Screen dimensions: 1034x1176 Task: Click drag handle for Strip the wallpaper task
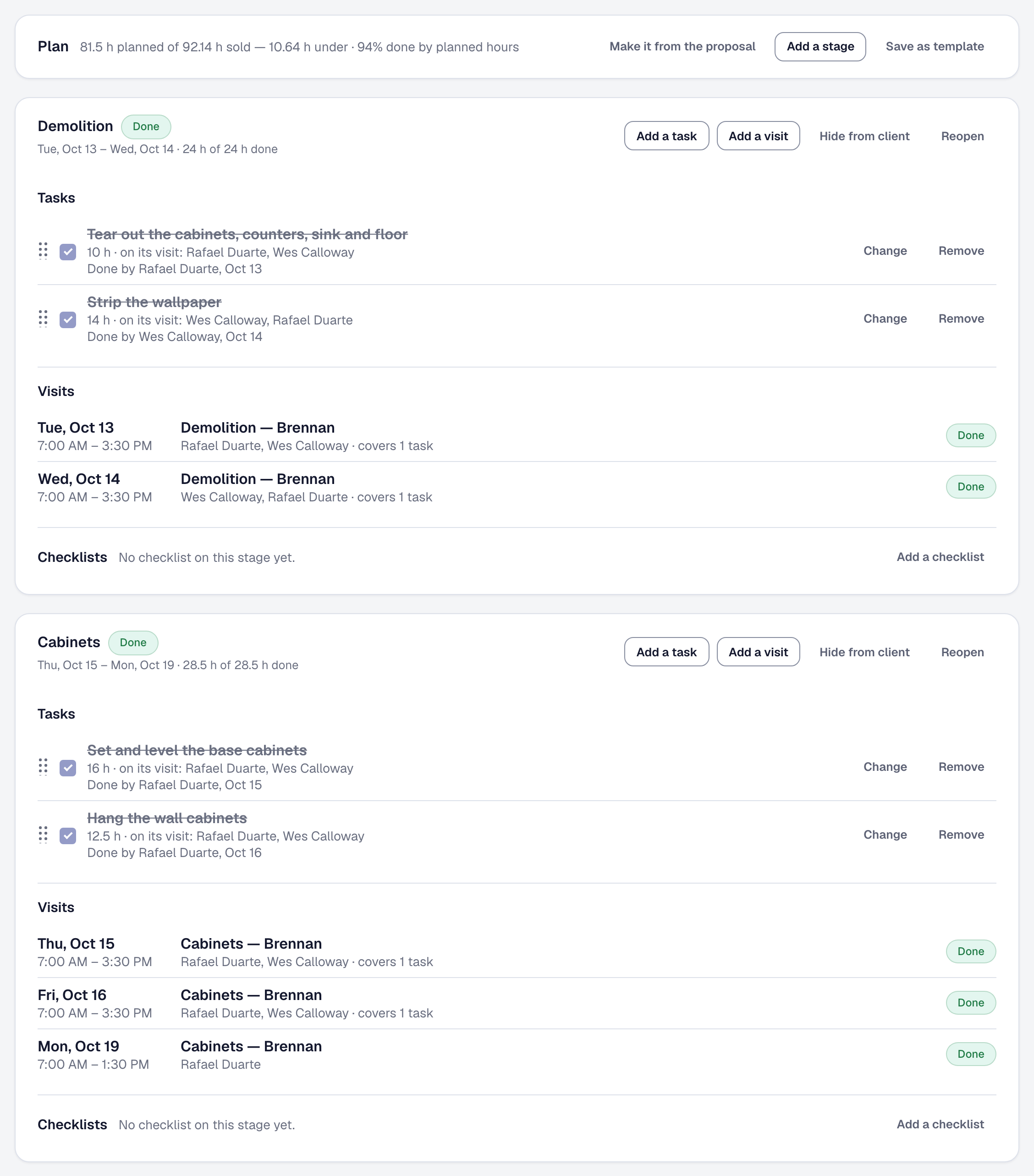[43, 319]
